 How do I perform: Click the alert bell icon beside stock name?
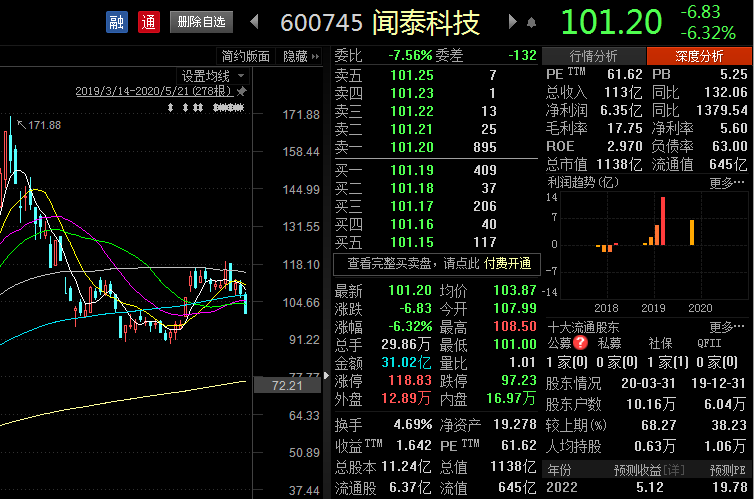click(x=531, y=23)
